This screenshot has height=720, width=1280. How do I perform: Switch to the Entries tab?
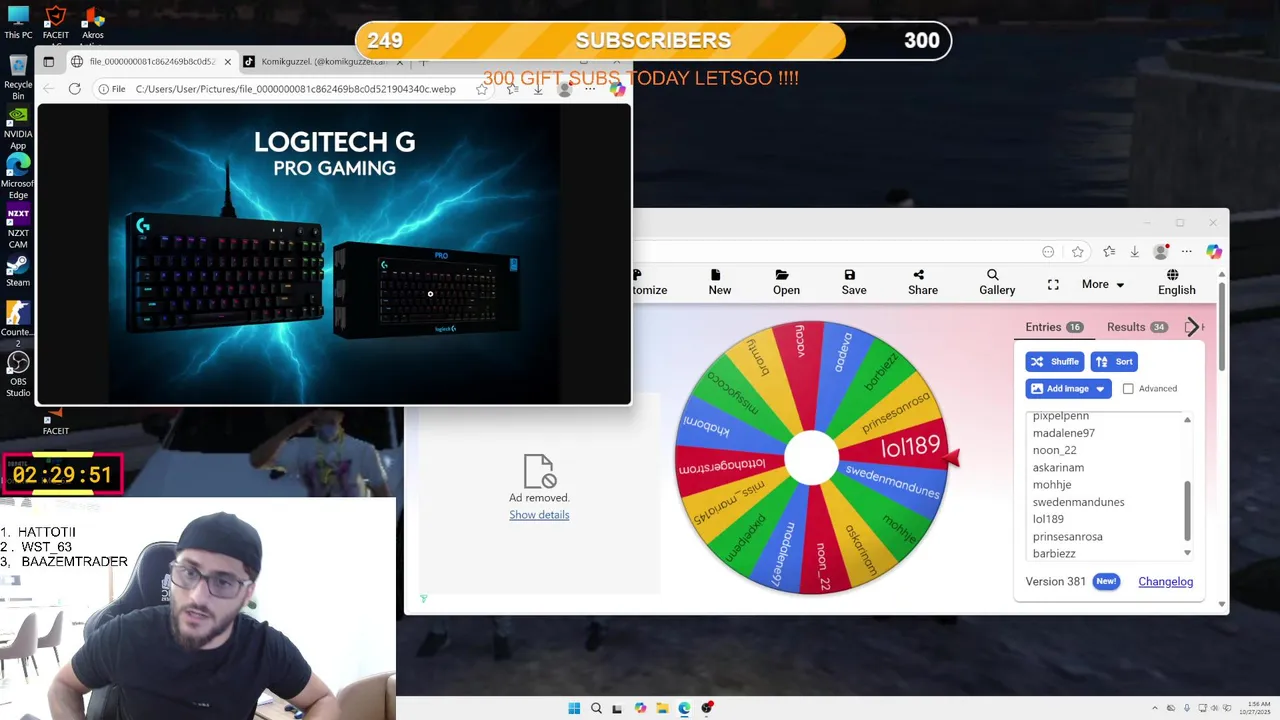pos(1053,327)
